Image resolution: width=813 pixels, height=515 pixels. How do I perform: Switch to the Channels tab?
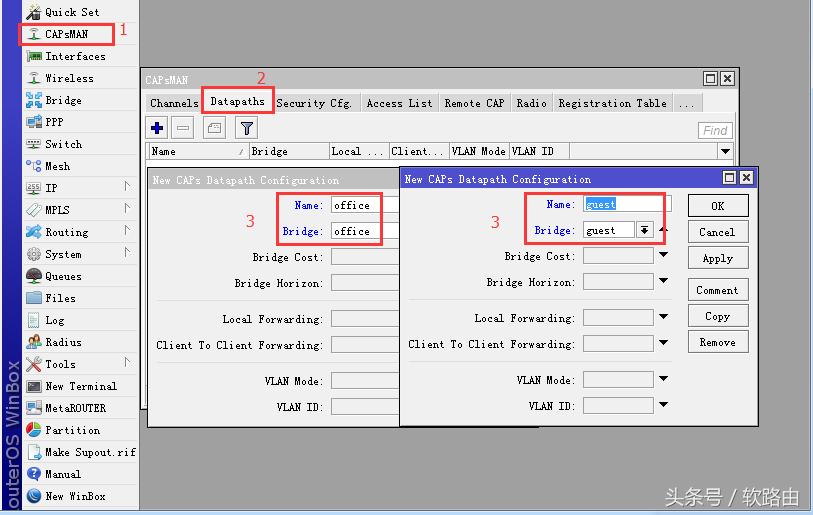tap(174, 103)
